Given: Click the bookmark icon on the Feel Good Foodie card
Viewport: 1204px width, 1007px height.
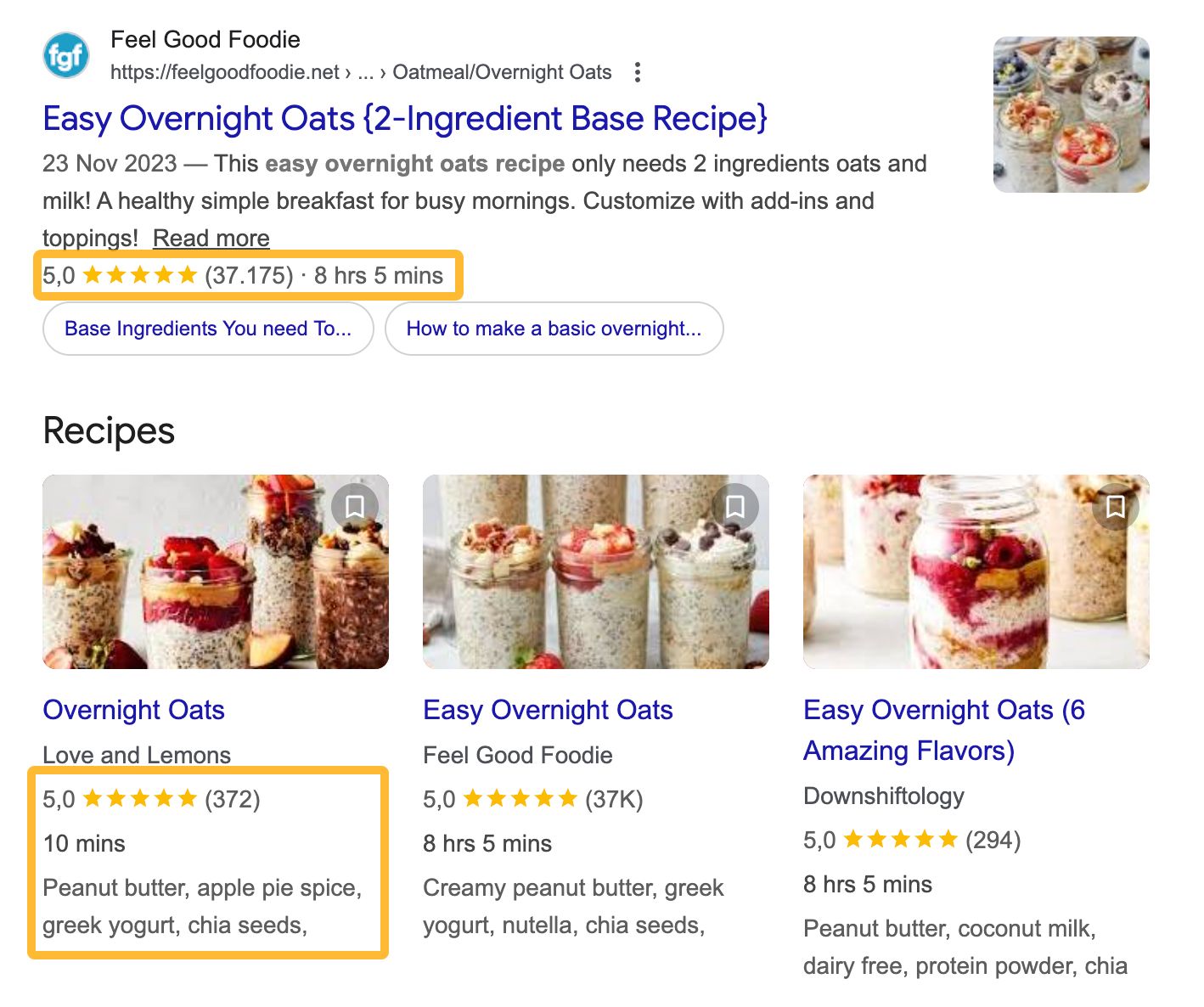Looking at the screenshot, I should 735,506.
